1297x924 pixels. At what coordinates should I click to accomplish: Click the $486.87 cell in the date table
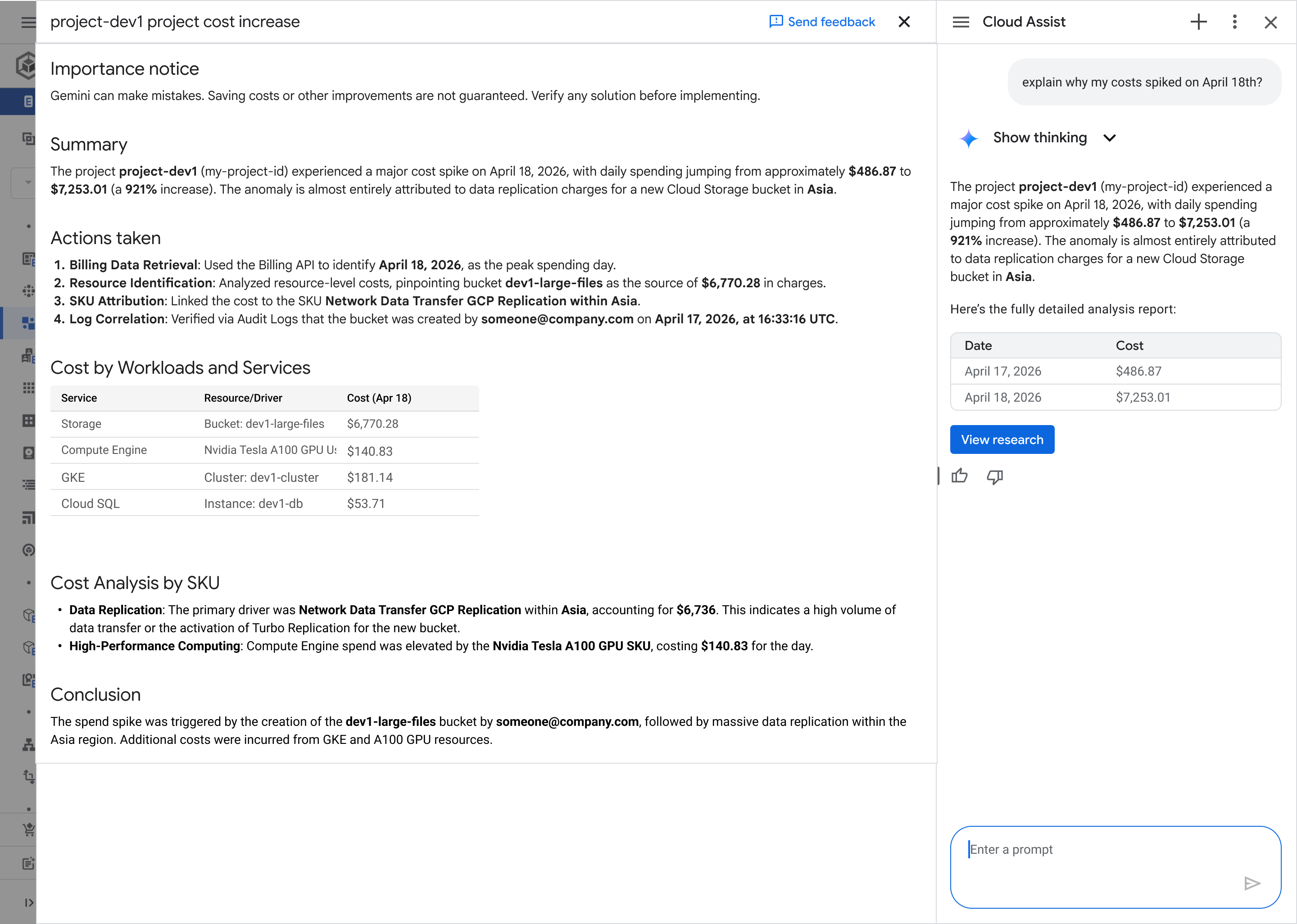[1138, 371]
